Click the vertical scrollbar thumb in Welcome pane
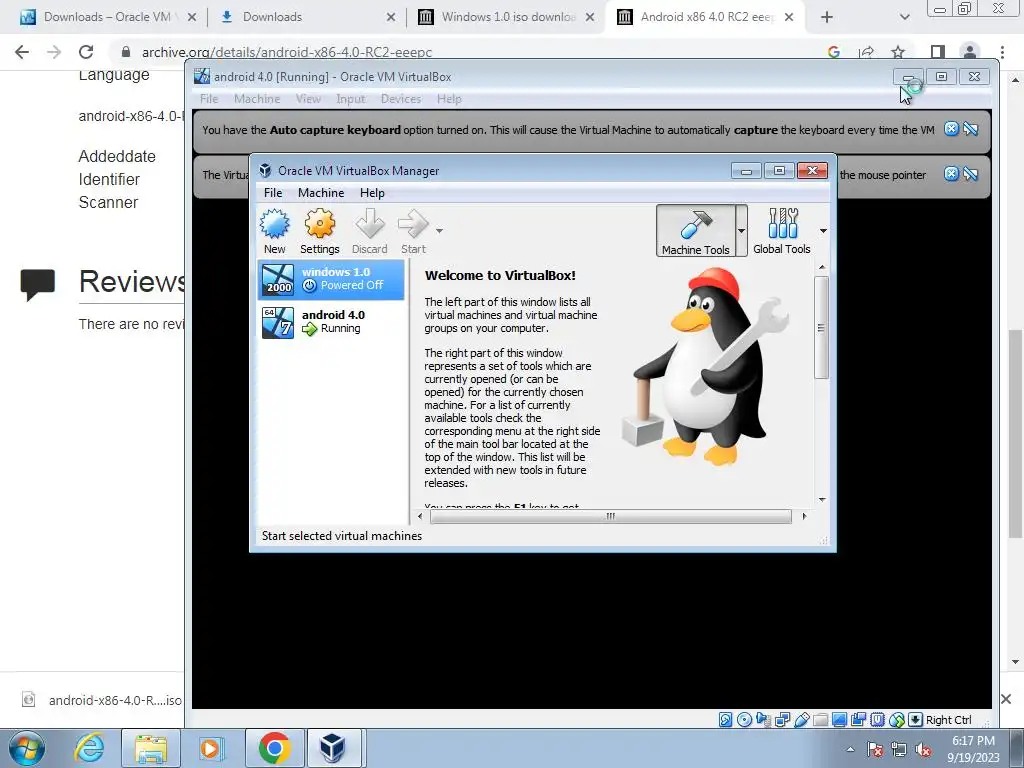The image size is (1024, 768). coord(822,327)
